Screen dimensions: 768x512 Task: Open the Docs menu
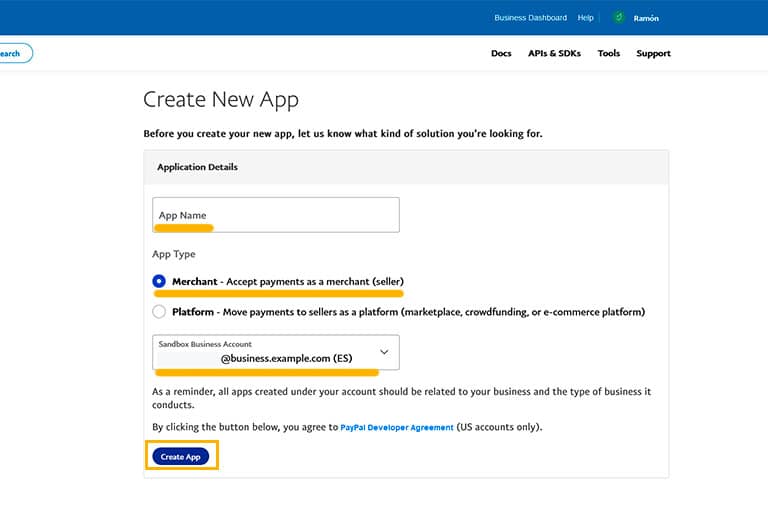tap(501, 53)
